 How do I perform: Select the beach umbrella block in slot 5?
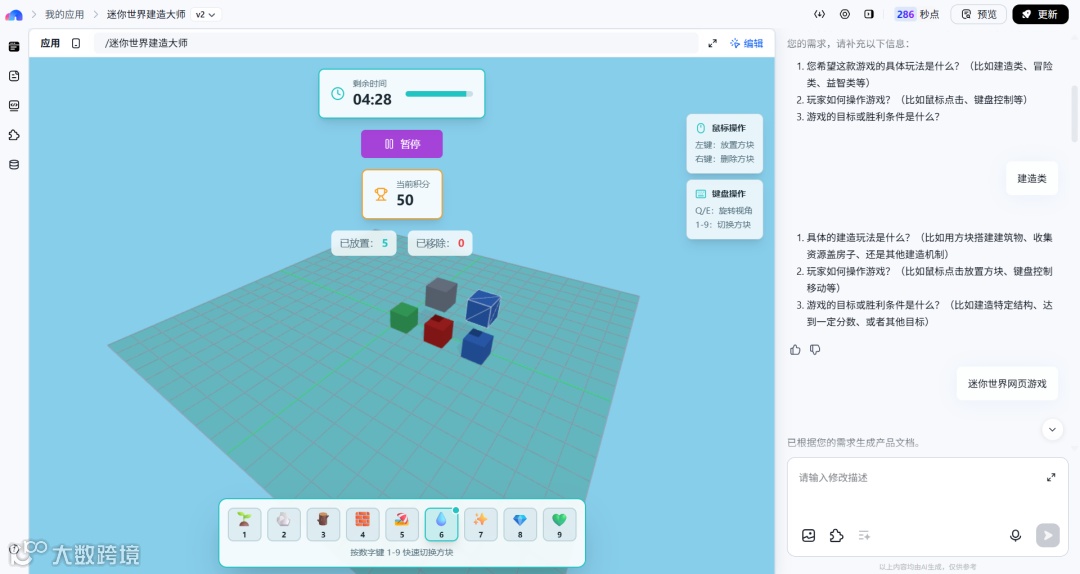(402, 524)
